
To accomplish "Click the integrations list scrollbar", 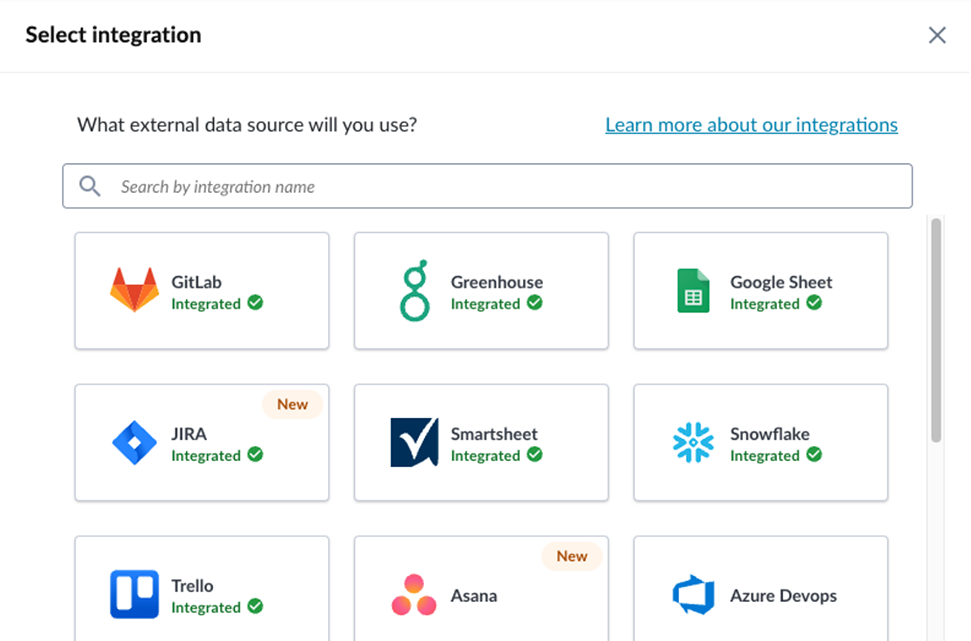I will coord(936,330).
